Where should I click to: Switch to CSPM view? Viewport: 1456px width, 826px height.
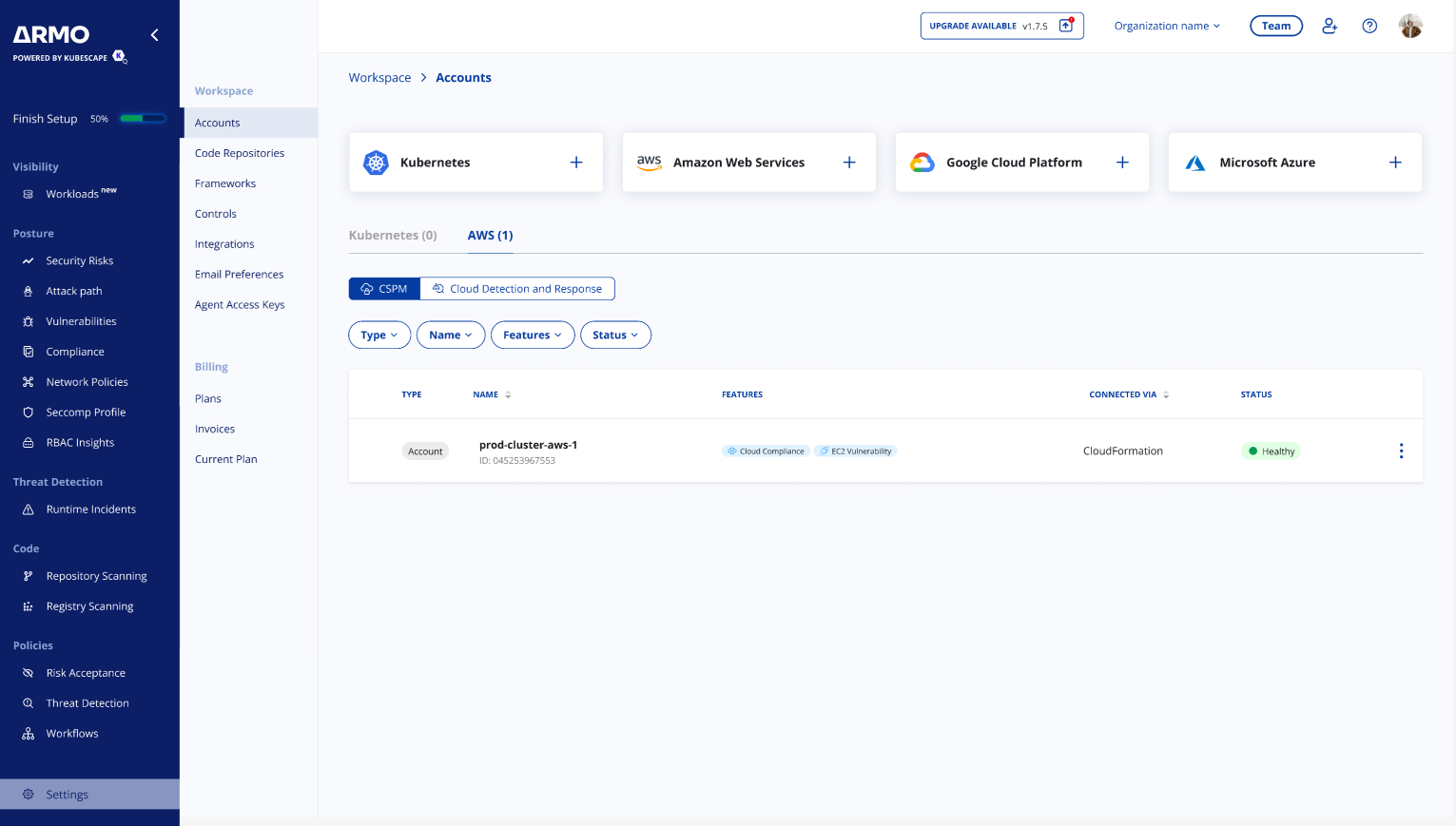(384, 289)
